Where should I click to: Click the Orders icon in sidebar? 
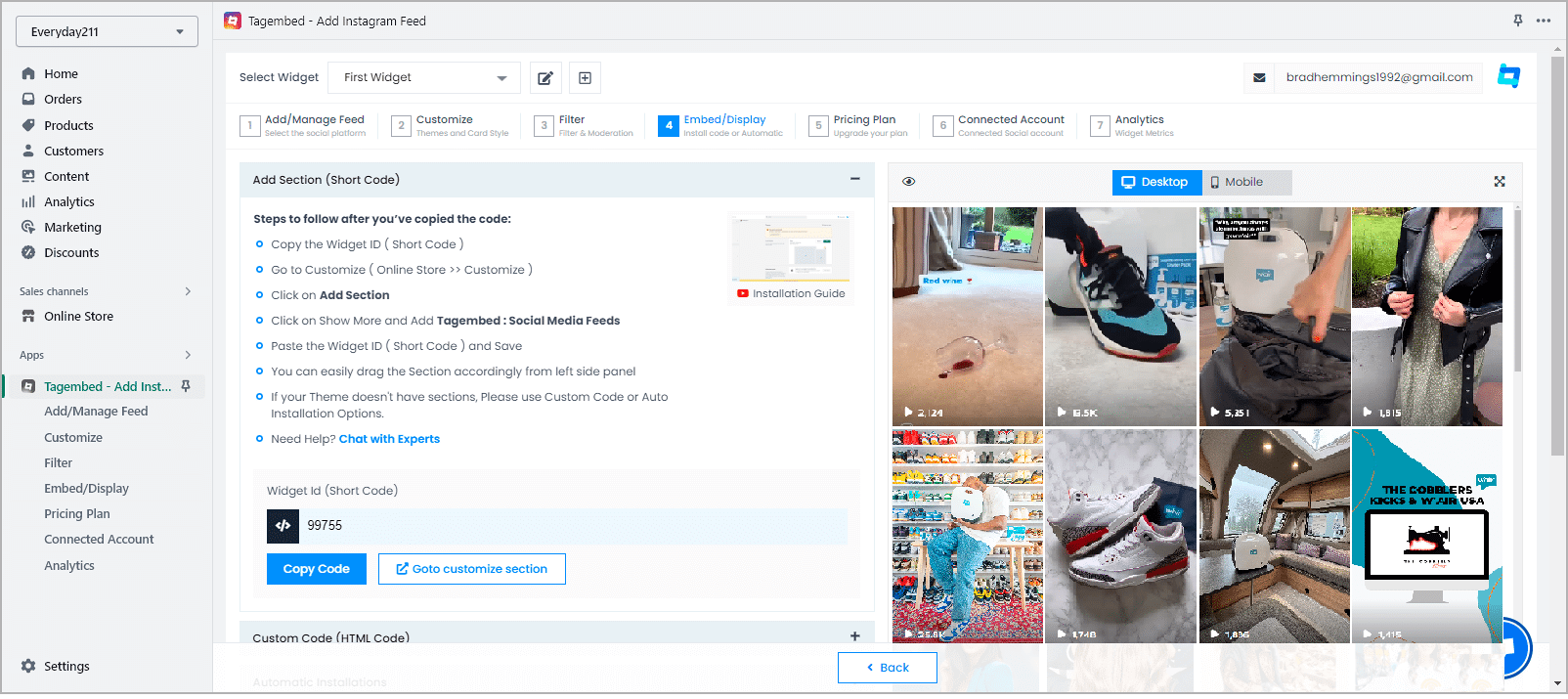28,99
